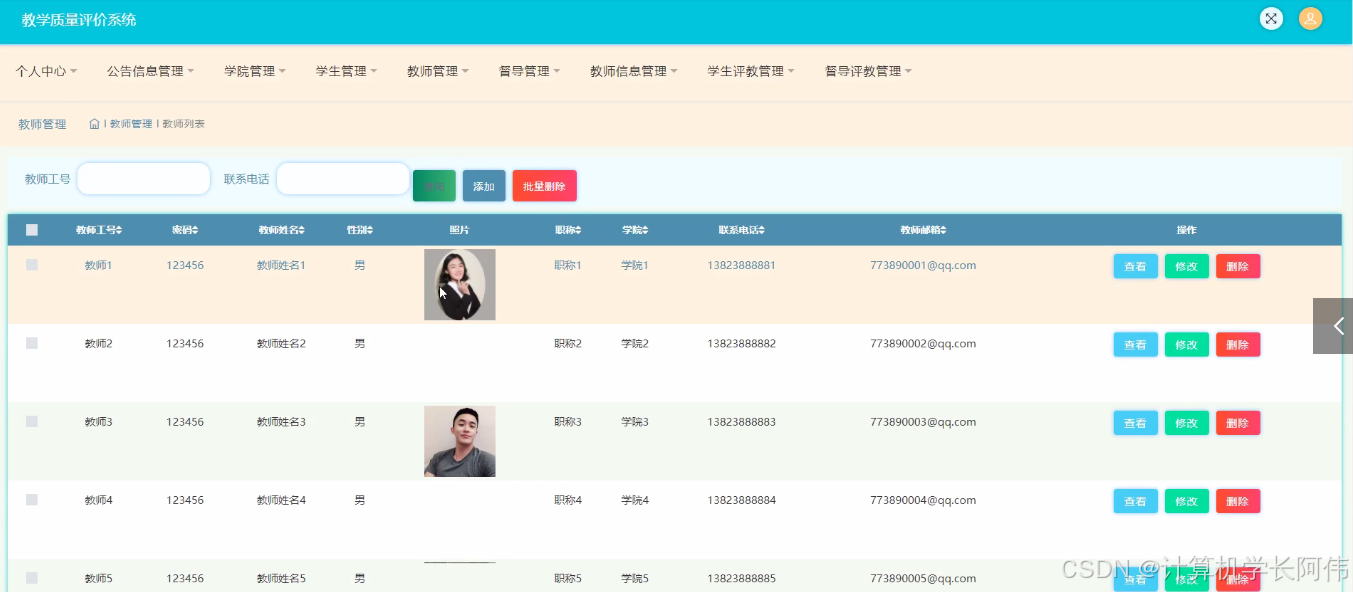Sort by 教师工号 column sort arrows
Viewport: 1353px width, 592px height.
119,230
